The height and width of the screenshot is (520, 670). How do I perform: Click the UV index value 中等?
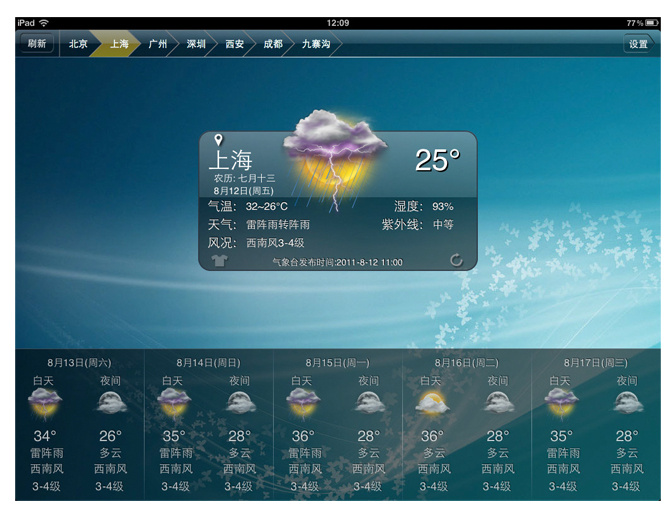(x=443, y=224)
